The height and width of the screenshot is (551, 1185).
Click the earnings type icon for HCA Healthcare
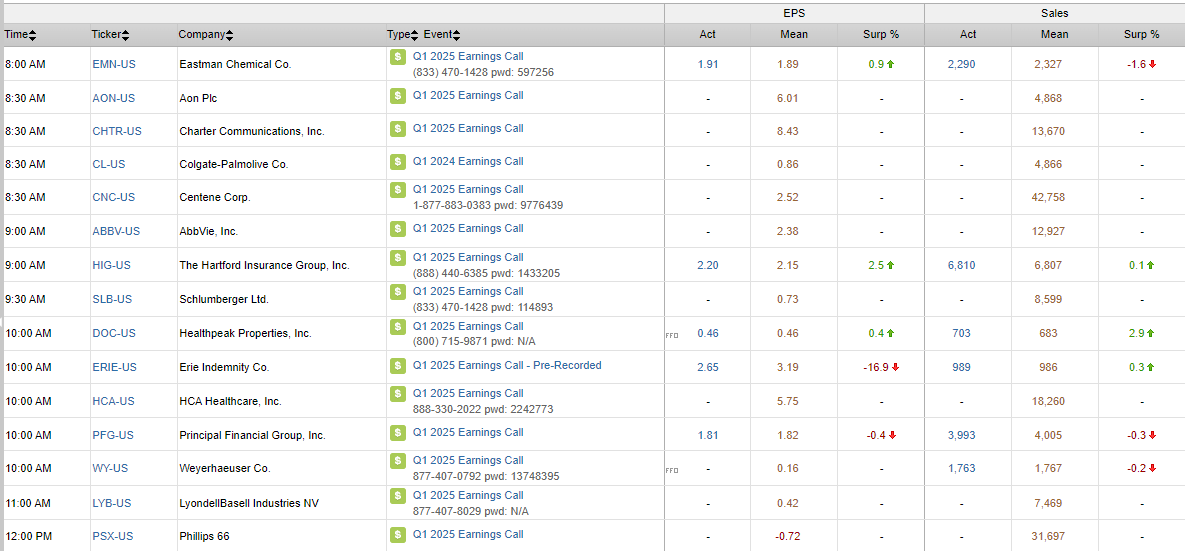(398, 394)
